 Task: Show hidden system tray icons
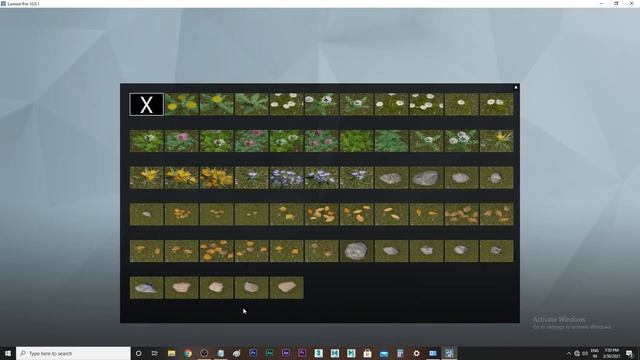569,353
